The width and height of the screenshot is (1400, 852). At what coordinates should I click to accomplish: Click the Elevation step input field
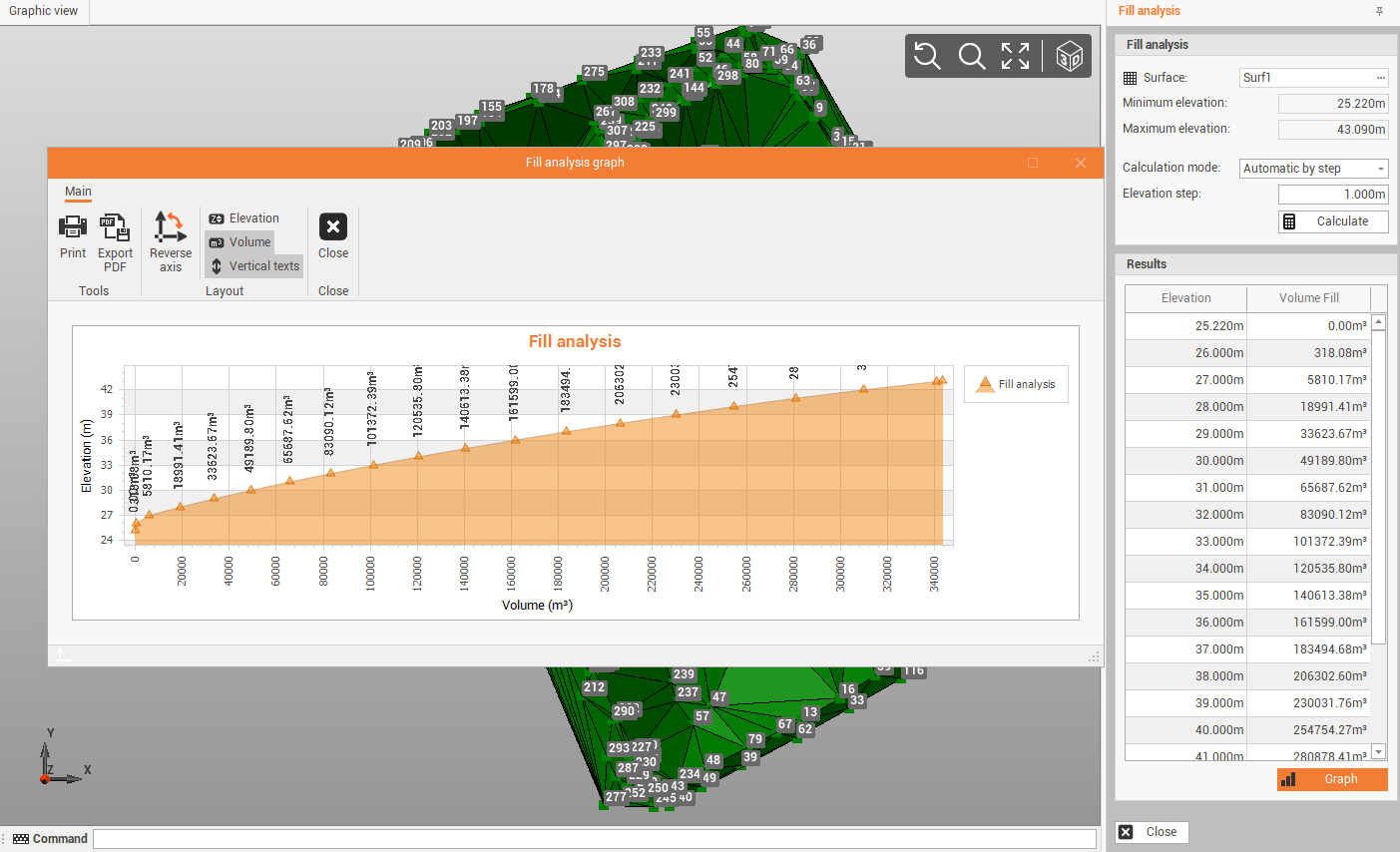[1333, 195]
